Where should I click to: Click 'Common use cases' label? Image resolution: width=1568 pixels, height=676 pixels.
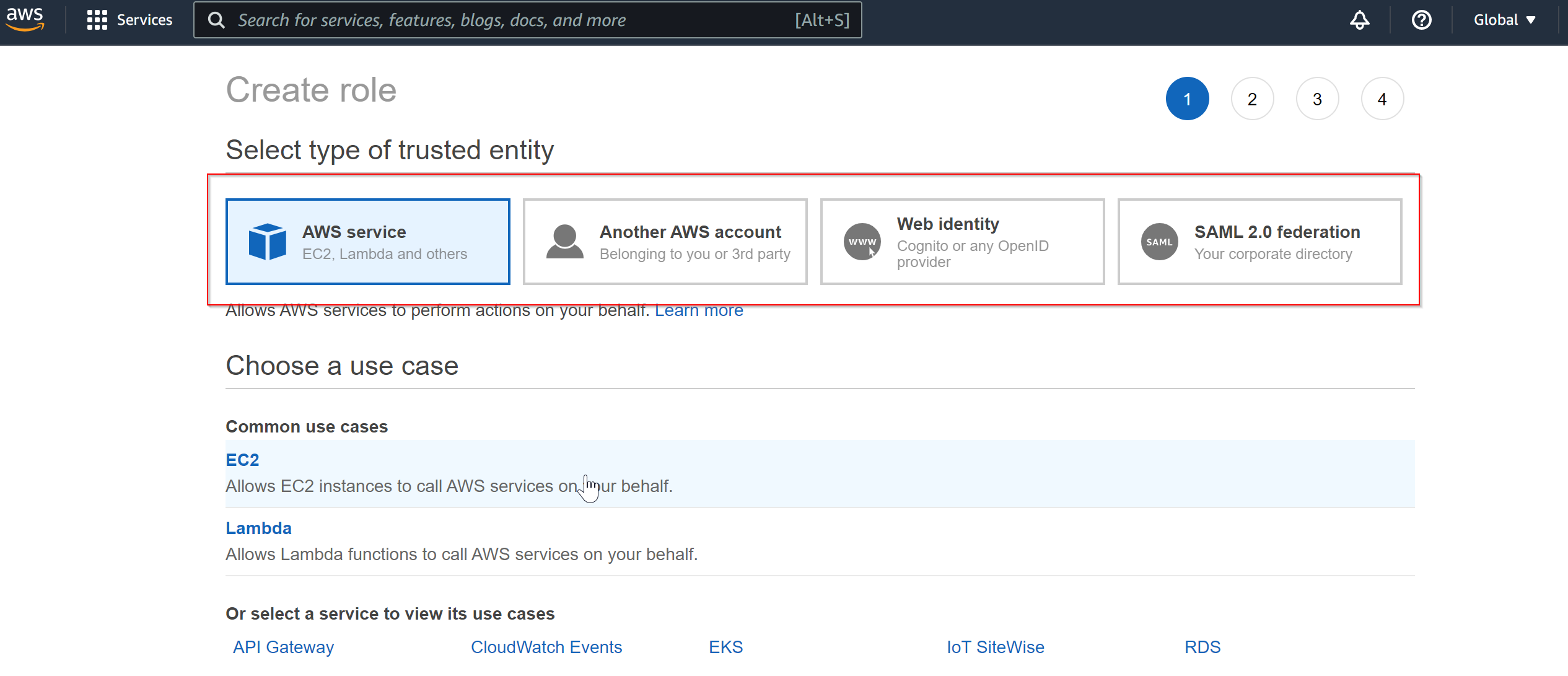pos(307,427)
